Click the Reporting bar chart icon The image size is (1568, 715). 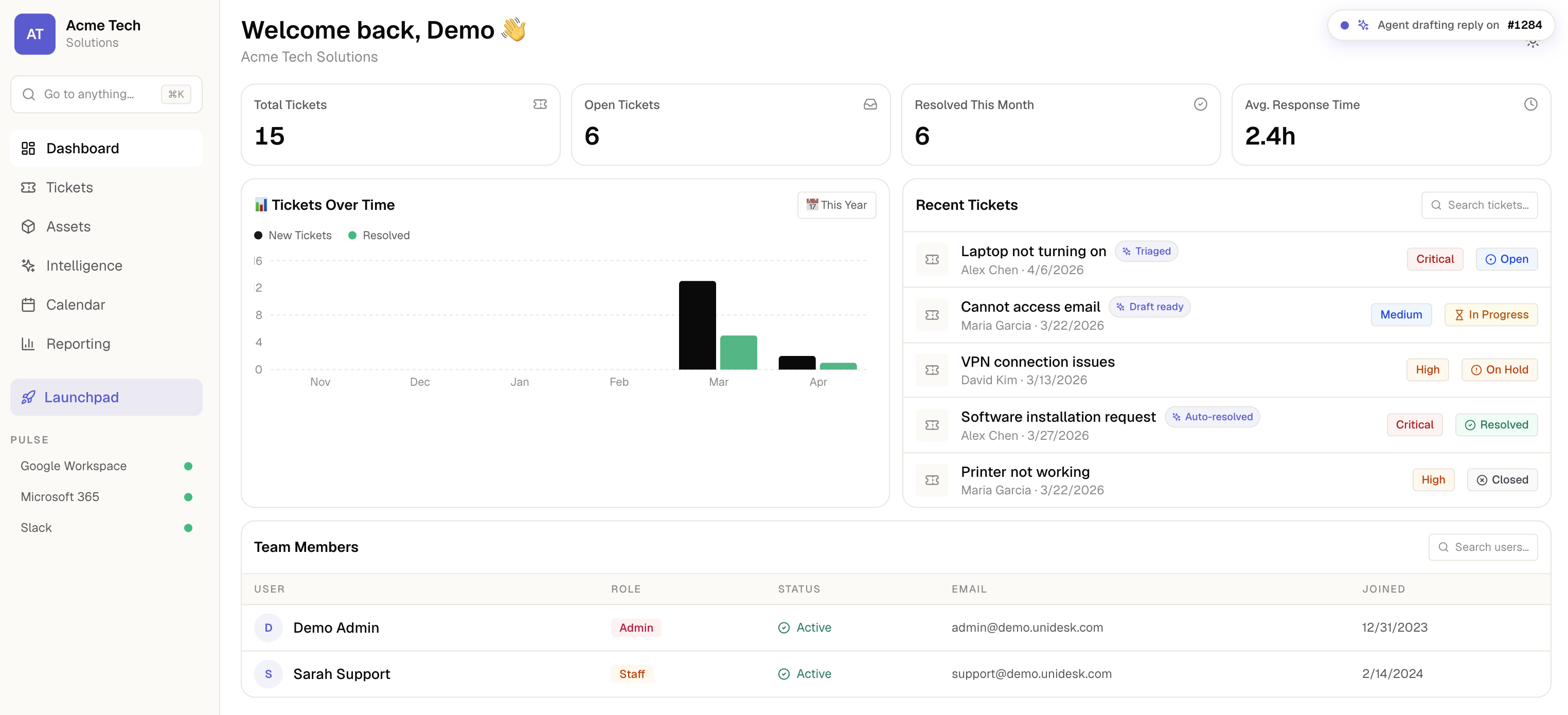coord(28,344)
